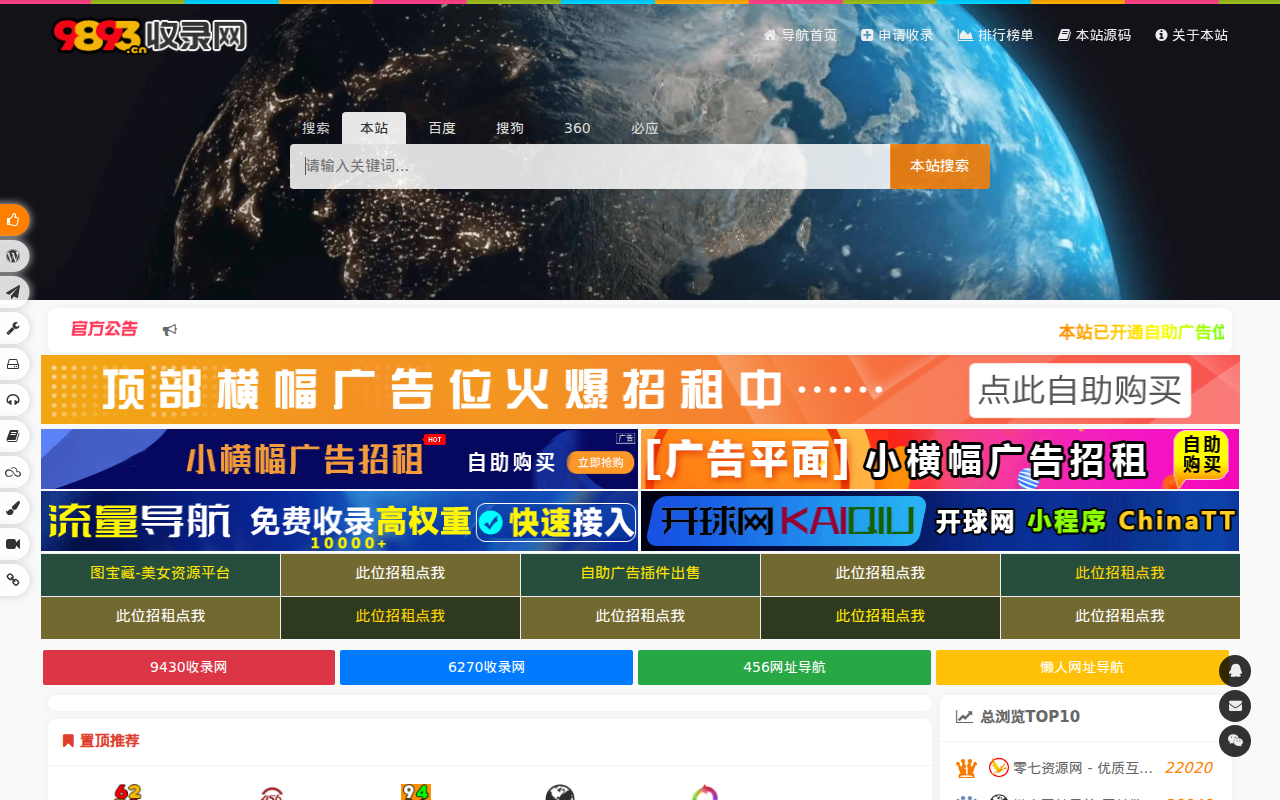The width and height of the screenshot is (1280, 800).
Task: Click the video camera sidebar icon
Action: click(14, 544)
